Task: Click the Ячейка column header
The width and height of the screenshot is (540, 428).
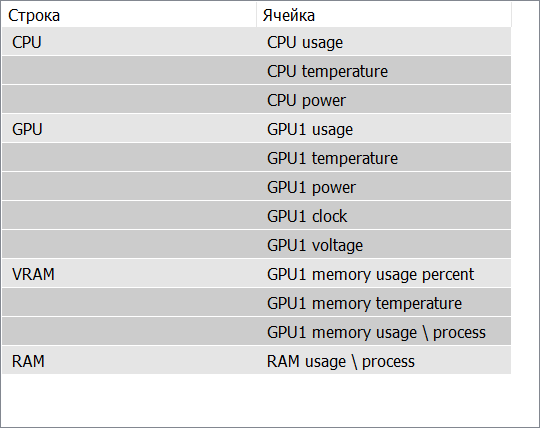Action: click(384, 15)
